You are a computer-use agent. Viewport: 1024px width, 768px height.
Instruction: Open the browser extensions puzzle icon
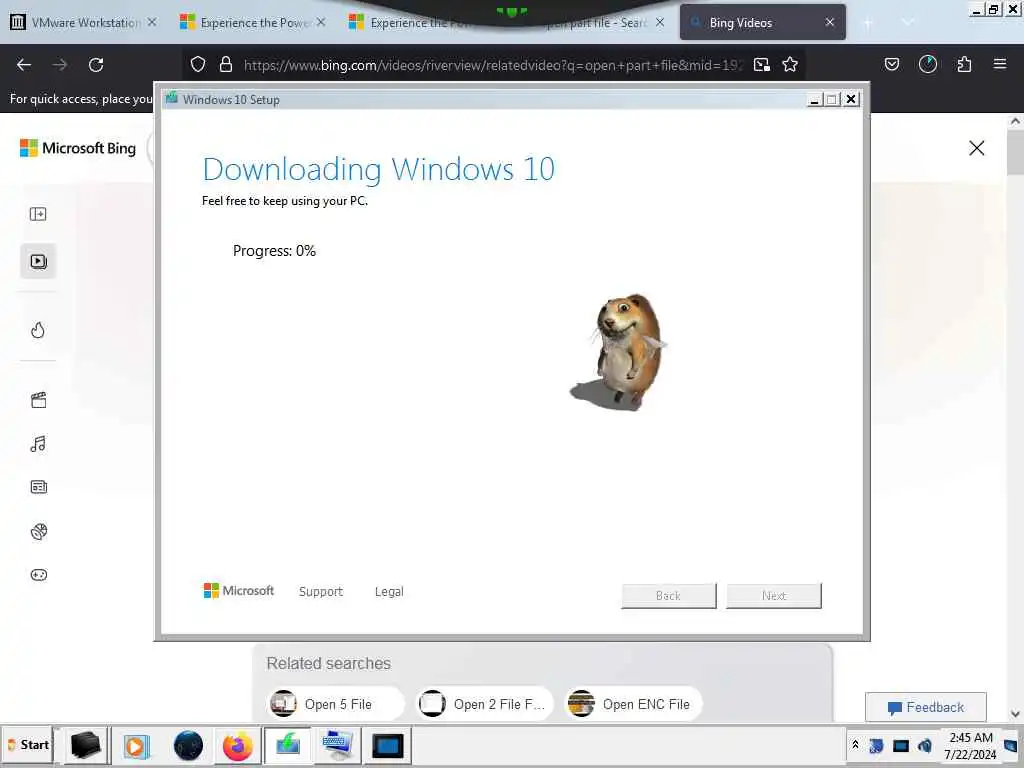[964, 64]
